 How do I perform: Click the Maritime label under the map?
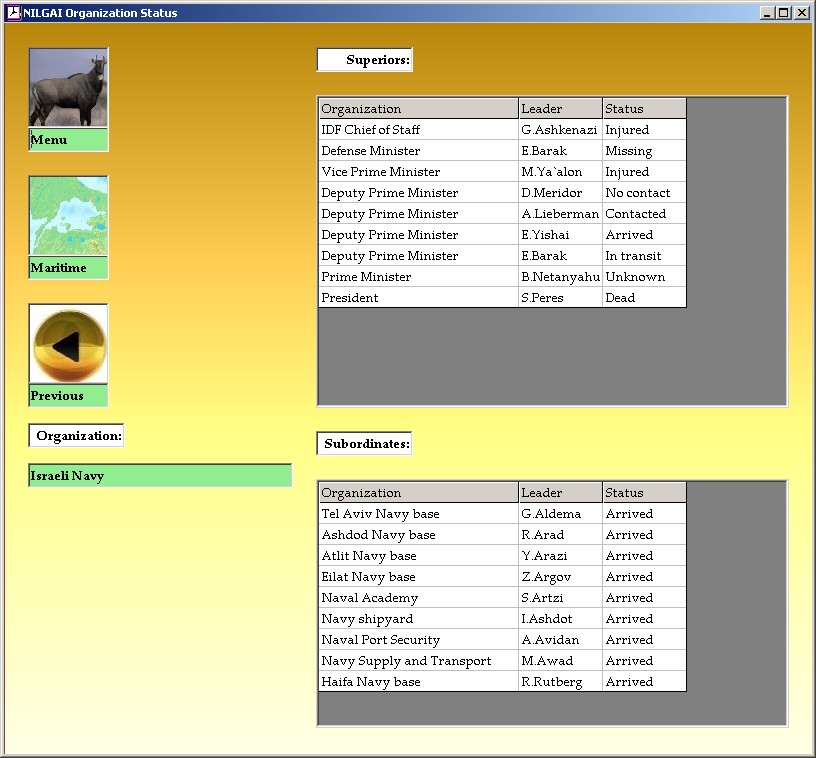pos(68,268)
